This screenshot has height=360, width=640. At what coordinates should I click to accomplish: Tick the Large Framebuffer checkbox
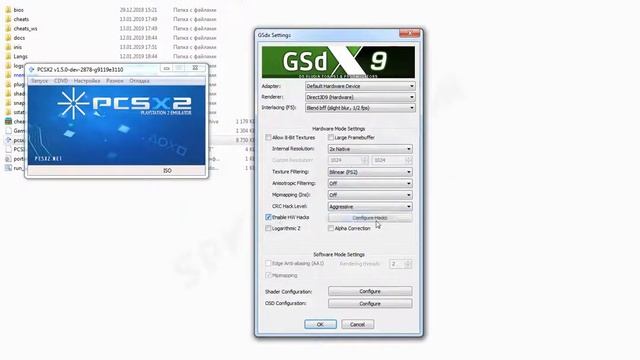pyautogui.click(x=331, y=138)
